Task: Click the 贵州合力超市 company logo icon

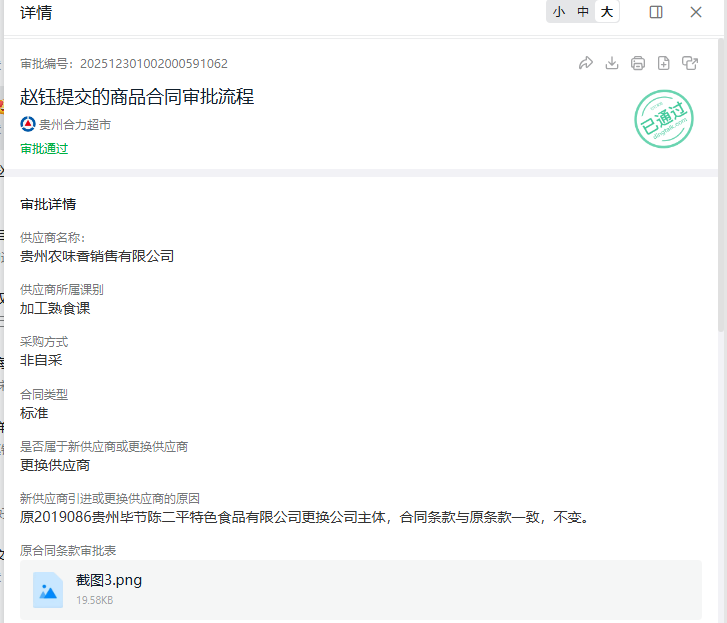Action: pos(28,125)
